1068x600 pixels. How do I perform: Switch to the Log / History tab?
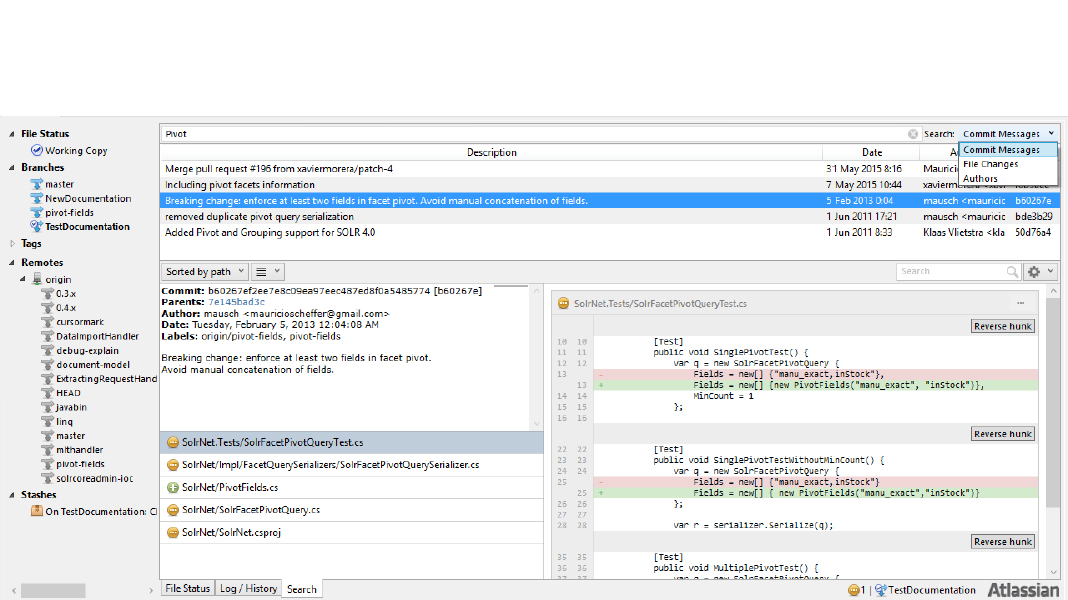click(x=249, y=589)
